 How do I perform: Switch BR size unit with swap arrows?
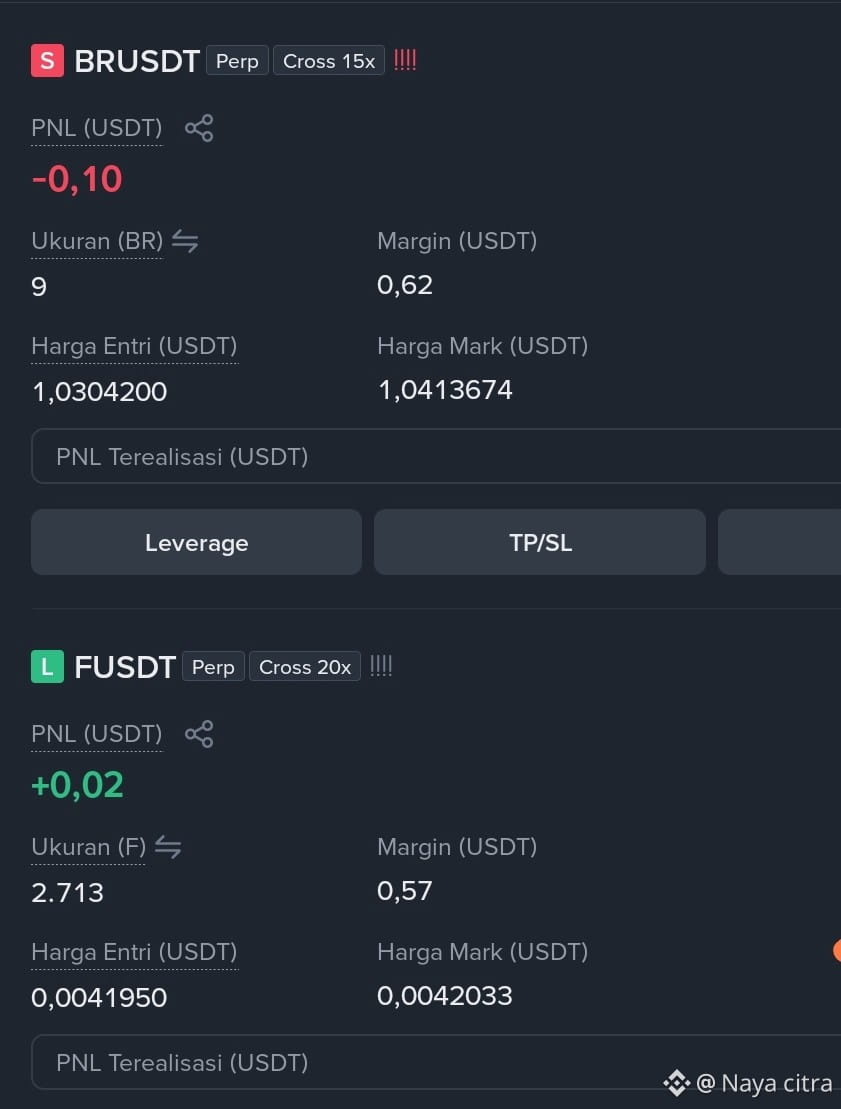click(185, 241)
